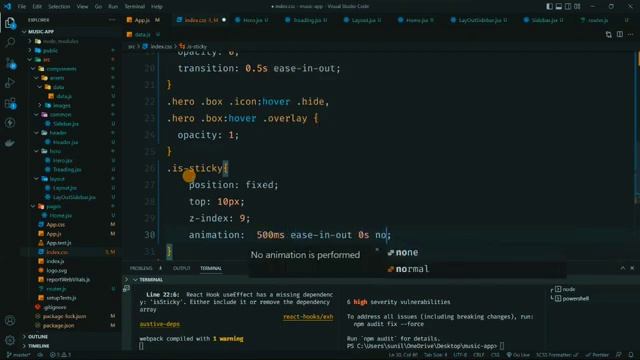Select the node terminal instance
The image size is (640, 360).
point(569,289)
